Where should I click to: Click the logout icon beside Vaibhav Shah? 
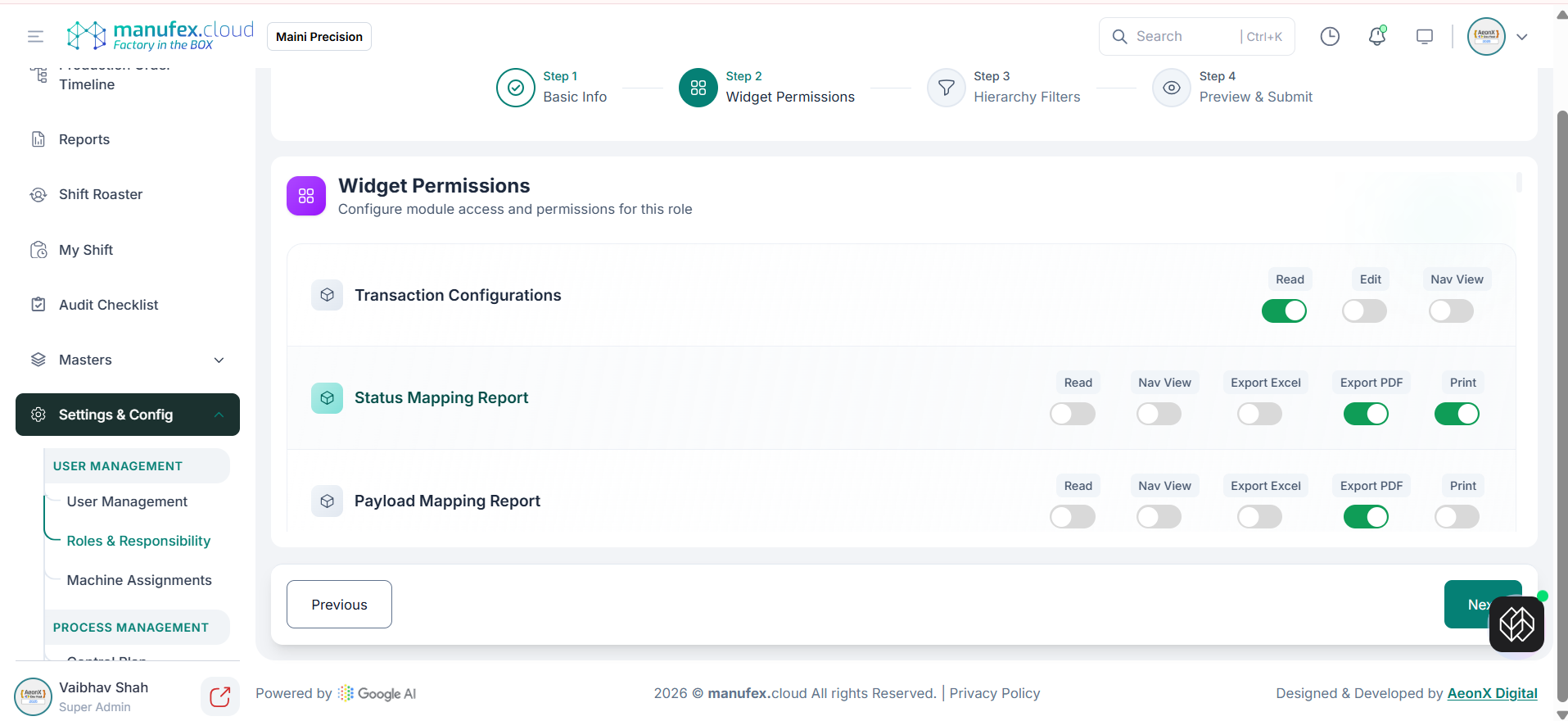219,696
